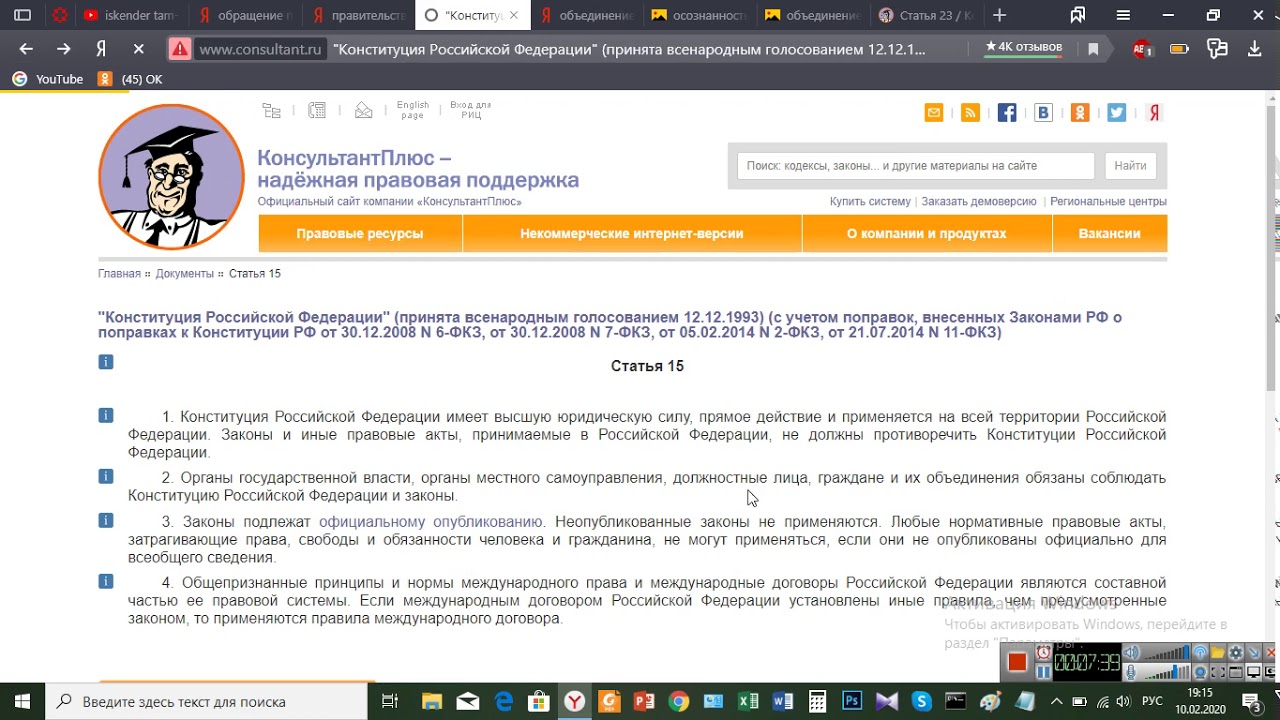Adjust the recorder speaker volume slider
Image resolution: width=1280 pixels, height=720 pixels.
tap(1168, 653)
